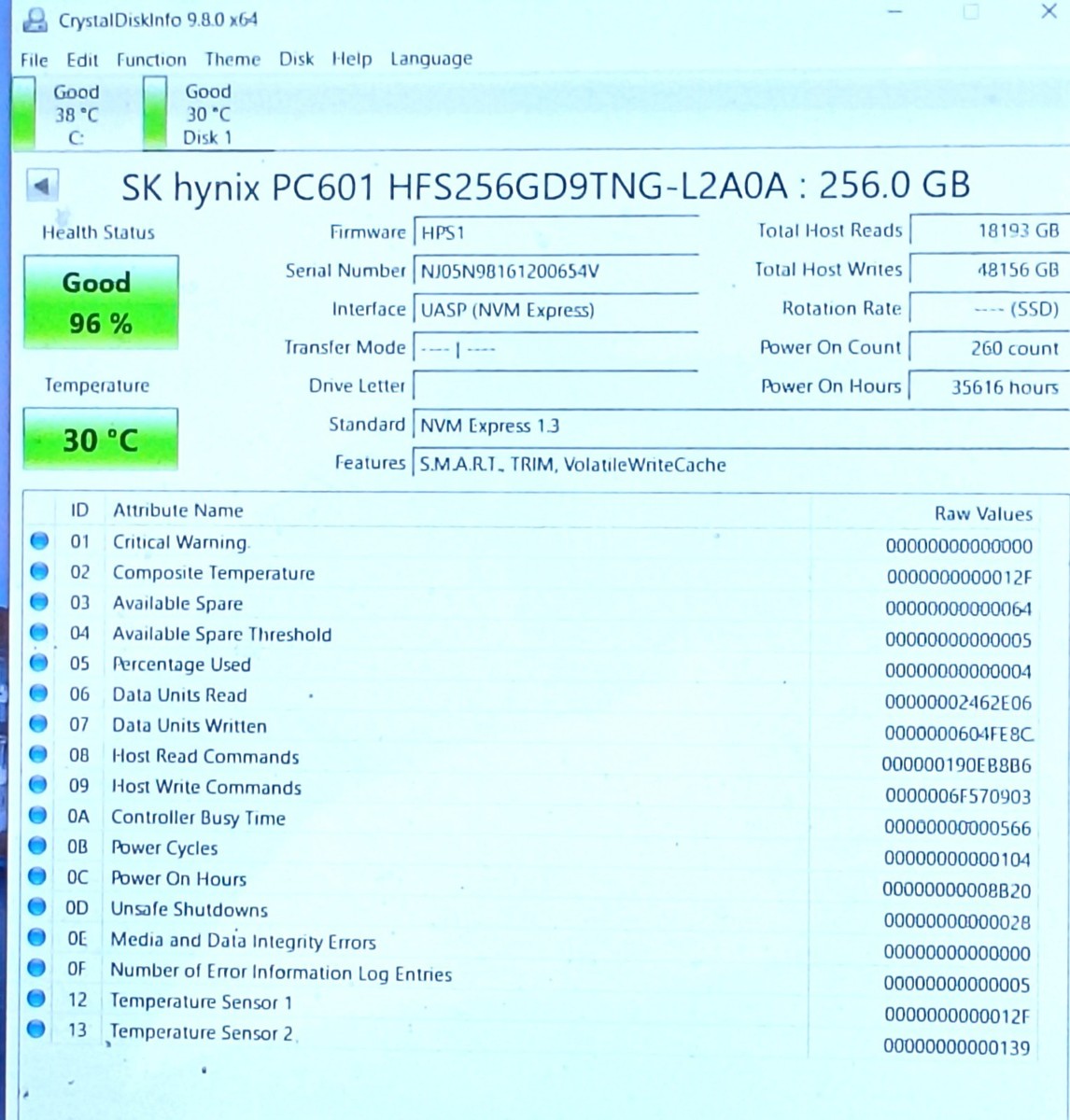Click the blue status icon for Unsafe Shutdowns

(37, 906)
